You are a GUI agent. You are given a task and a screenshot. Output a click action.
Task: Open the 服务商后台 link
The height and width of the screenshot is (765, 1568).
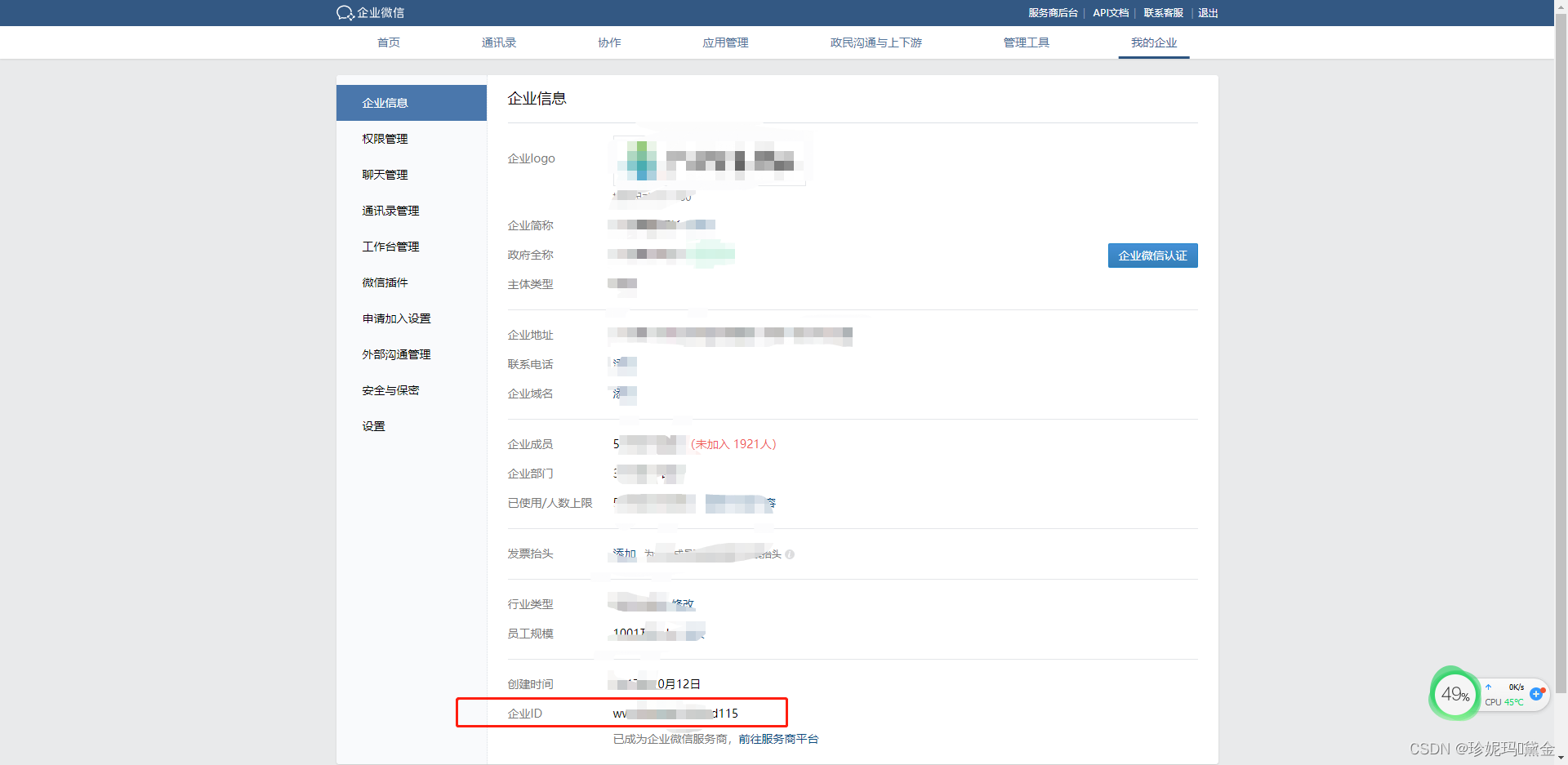click(x=1053, y=13)
